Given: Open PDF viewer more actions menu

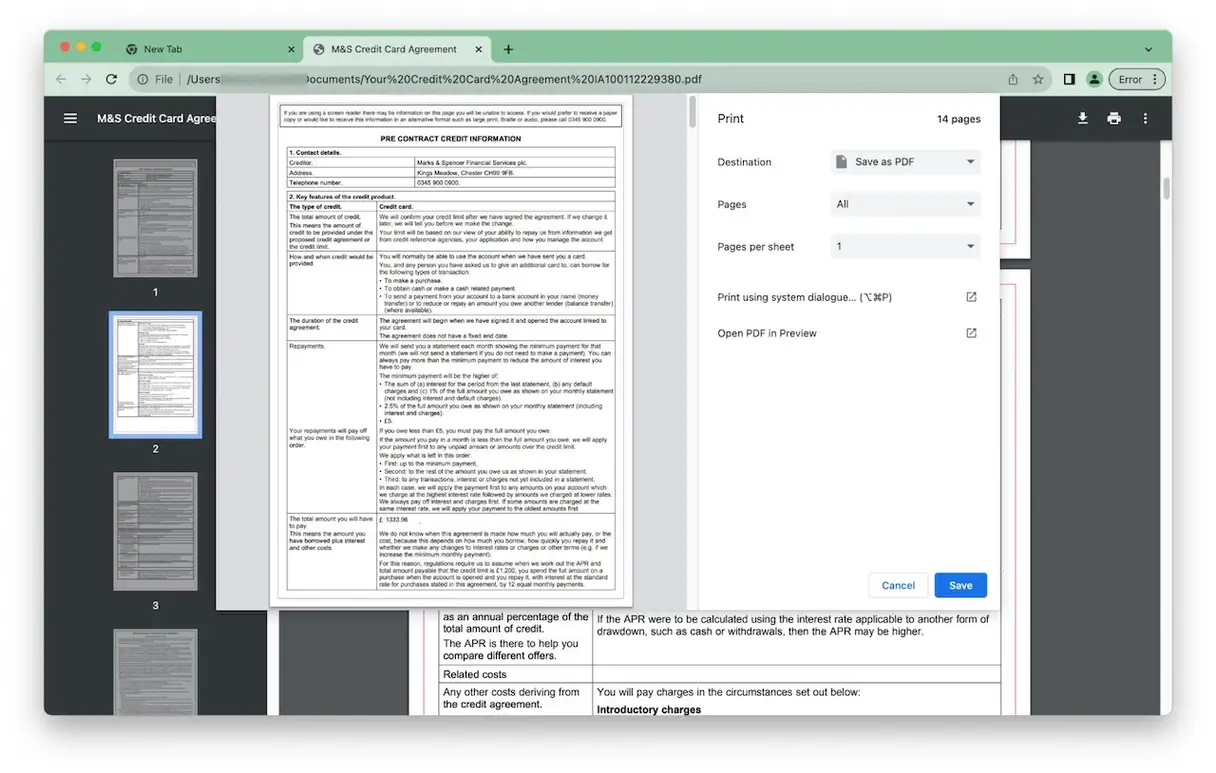Looking at the screenshot, I should pos(1145,118).
